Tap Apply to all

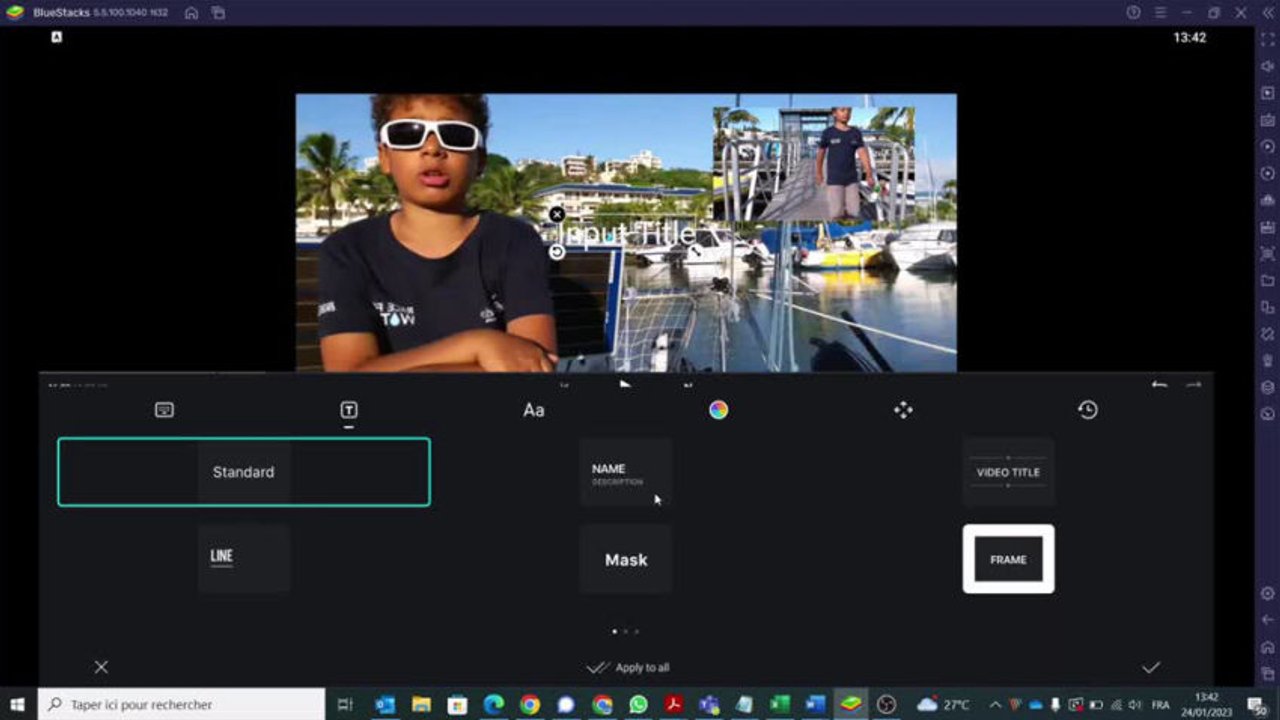click(x=628, y=667)
